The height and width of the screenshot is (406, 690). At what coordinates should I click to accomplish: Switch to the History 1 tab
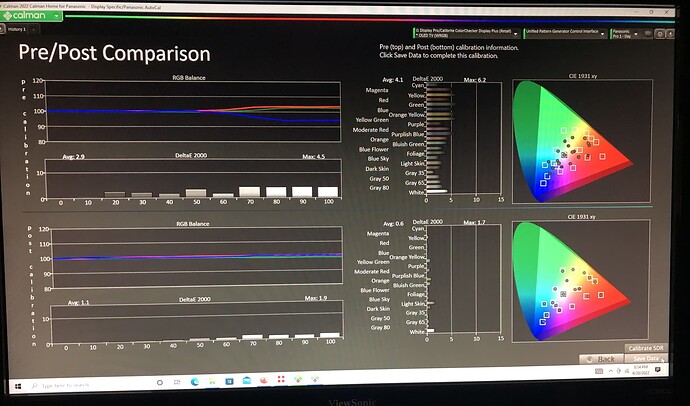(x=17, y=29)
